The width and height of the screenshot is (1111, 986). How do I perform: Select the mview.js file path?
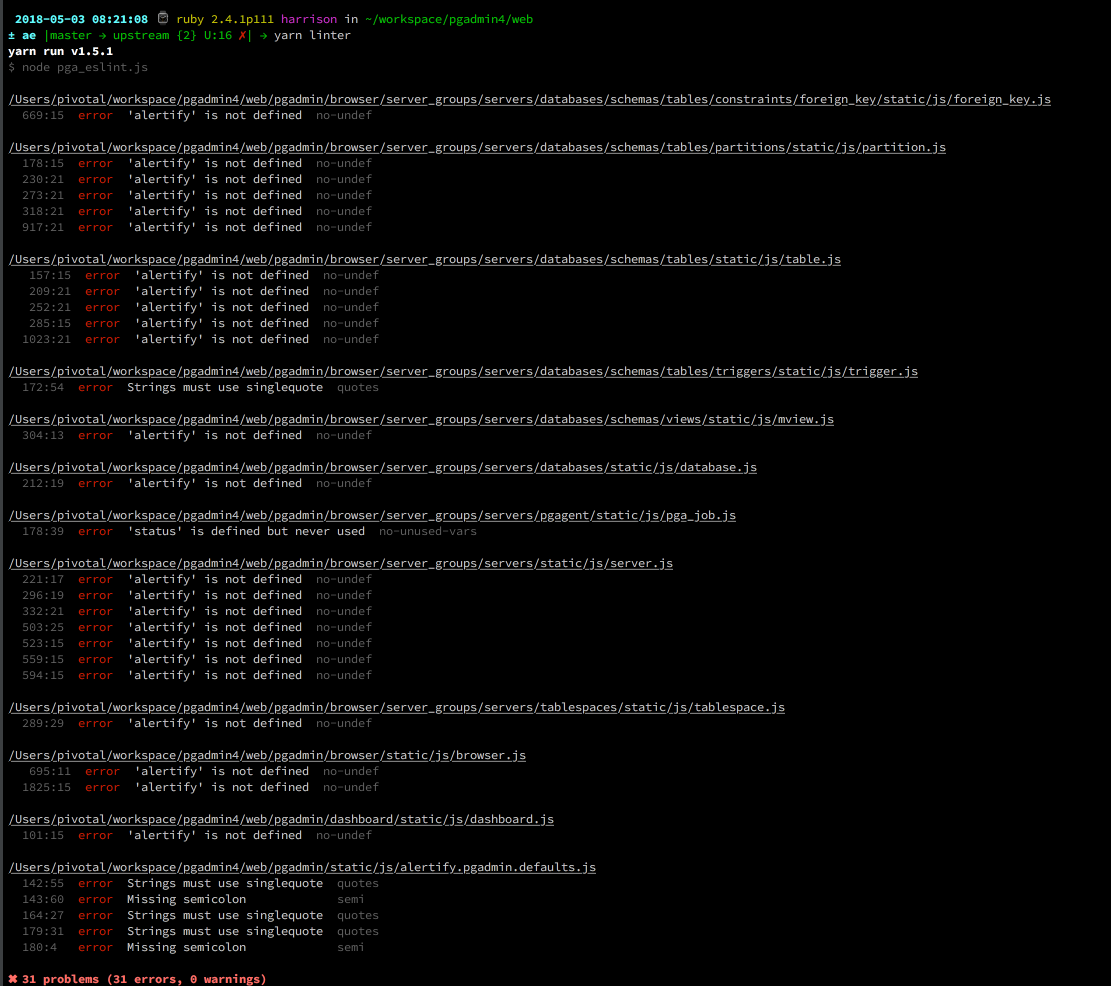pyautogui.click(x=421, y=419)
